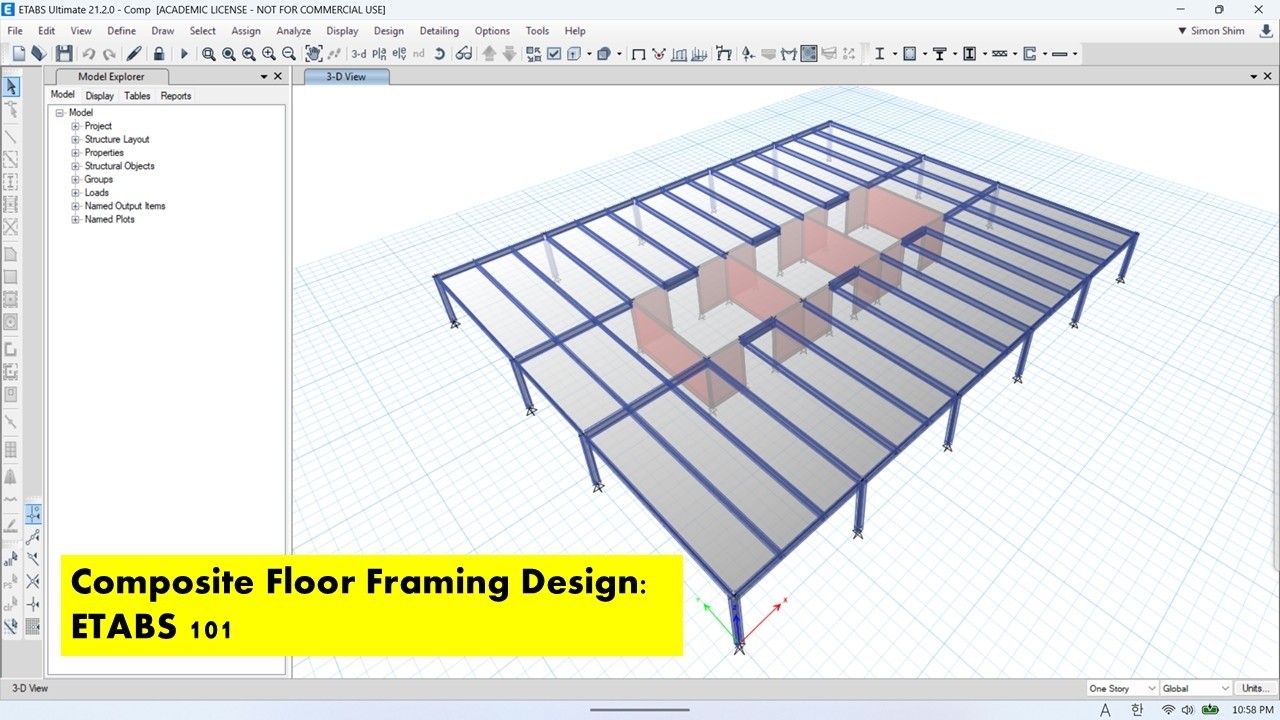1280x720 pixels.
Task: Switch to the Reports tab
Action: (x=176, y=96)
